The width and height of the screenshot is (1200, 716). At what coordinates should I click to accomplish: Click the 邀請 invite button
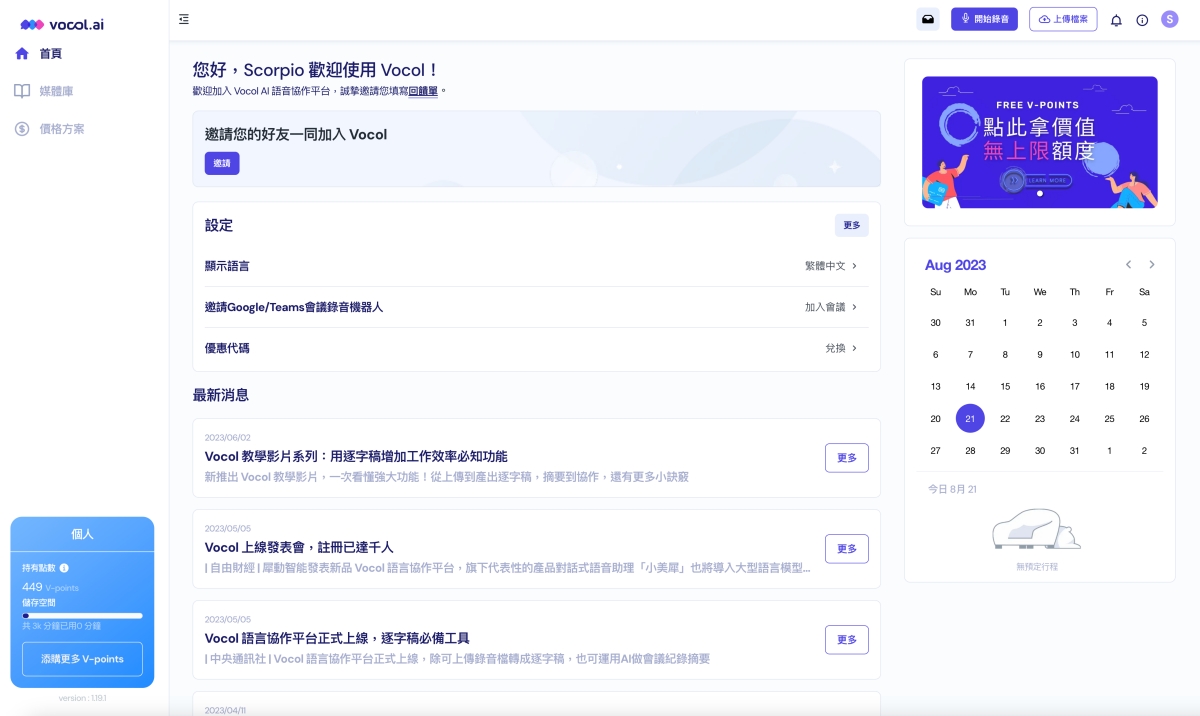click(x=222, y=163)
